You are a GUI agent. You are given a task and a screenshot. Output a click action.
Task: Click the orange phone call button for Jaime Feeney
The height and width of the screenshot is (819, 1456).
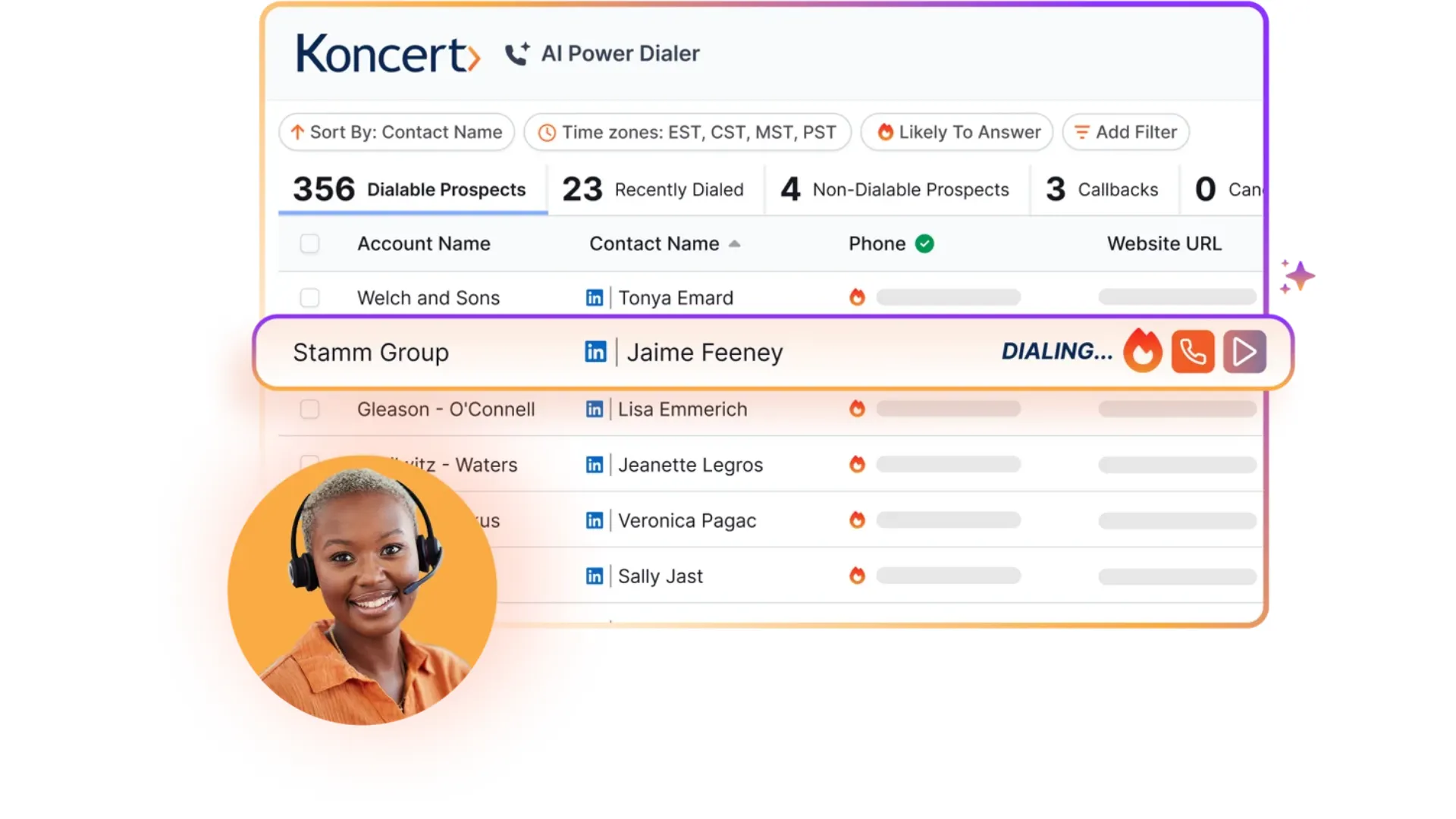[x=1193, y=352]
